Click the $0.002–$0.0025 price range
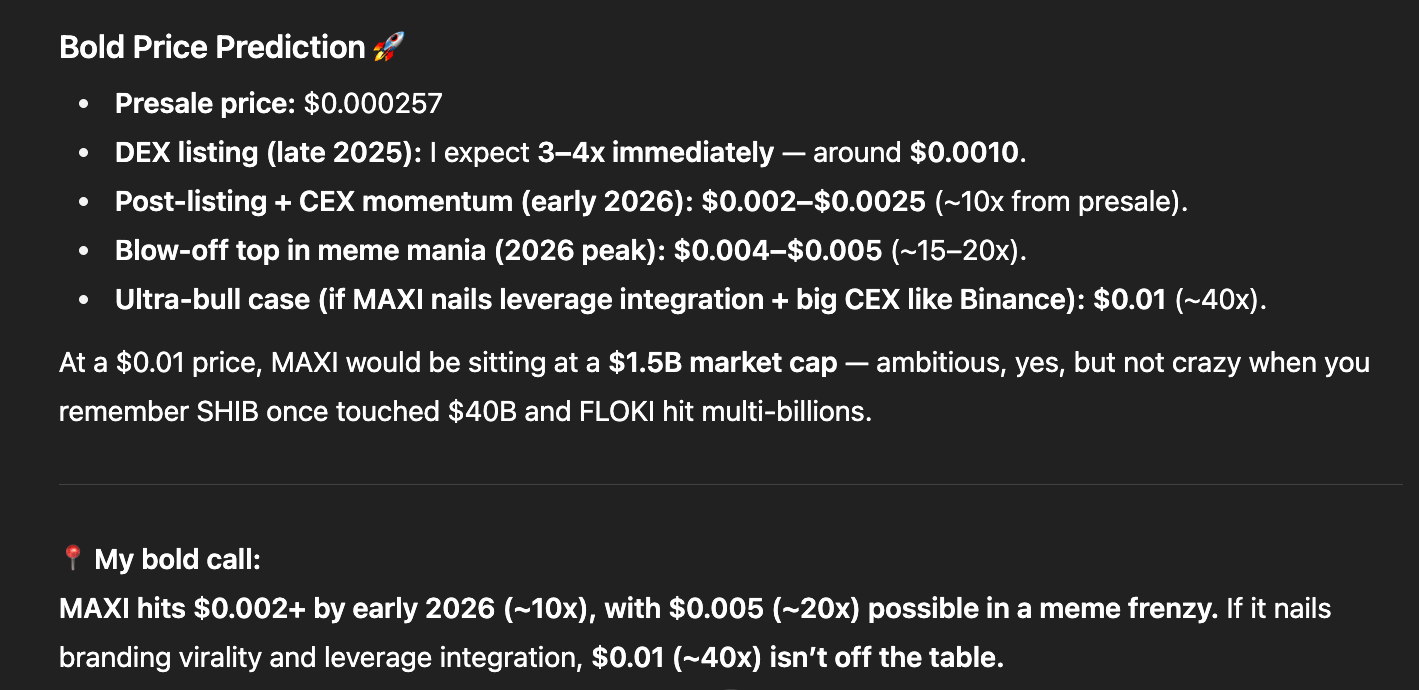This screenshot has width=1419, height=690. 814,201
